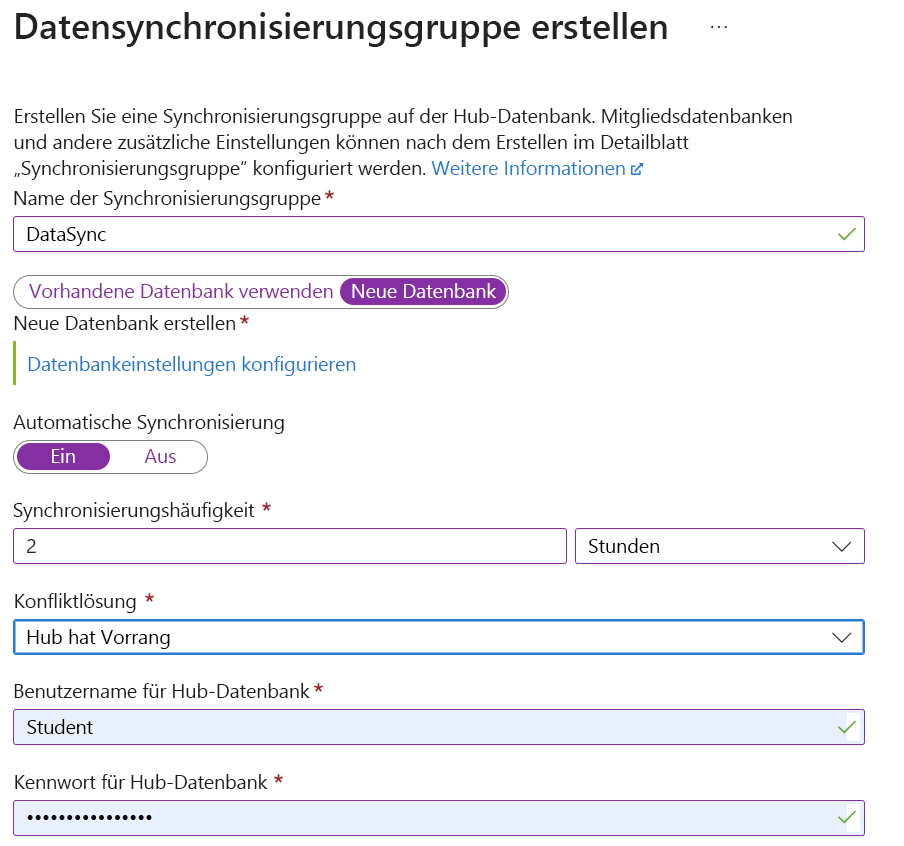The image size is (904, 846).
Task: Click the dropdown chevron on the Stunden selector
Action: coord(843,546)
